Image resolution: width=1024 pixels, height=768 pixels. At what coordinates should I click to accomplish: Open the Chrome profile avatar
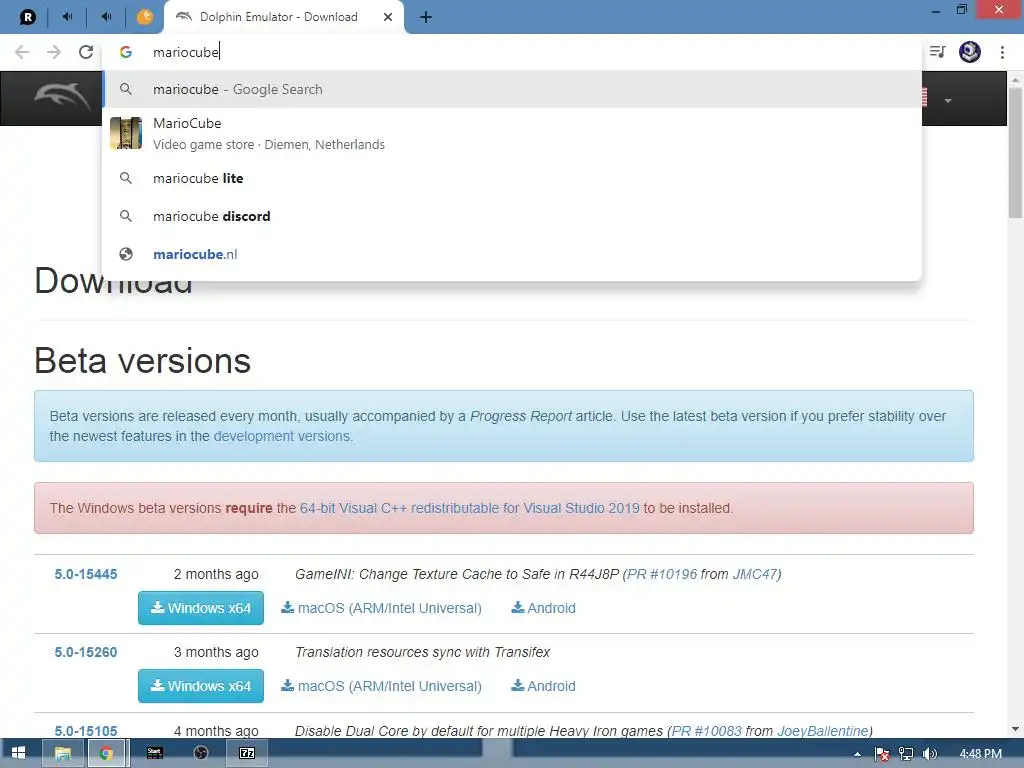[x=970, y=52]
